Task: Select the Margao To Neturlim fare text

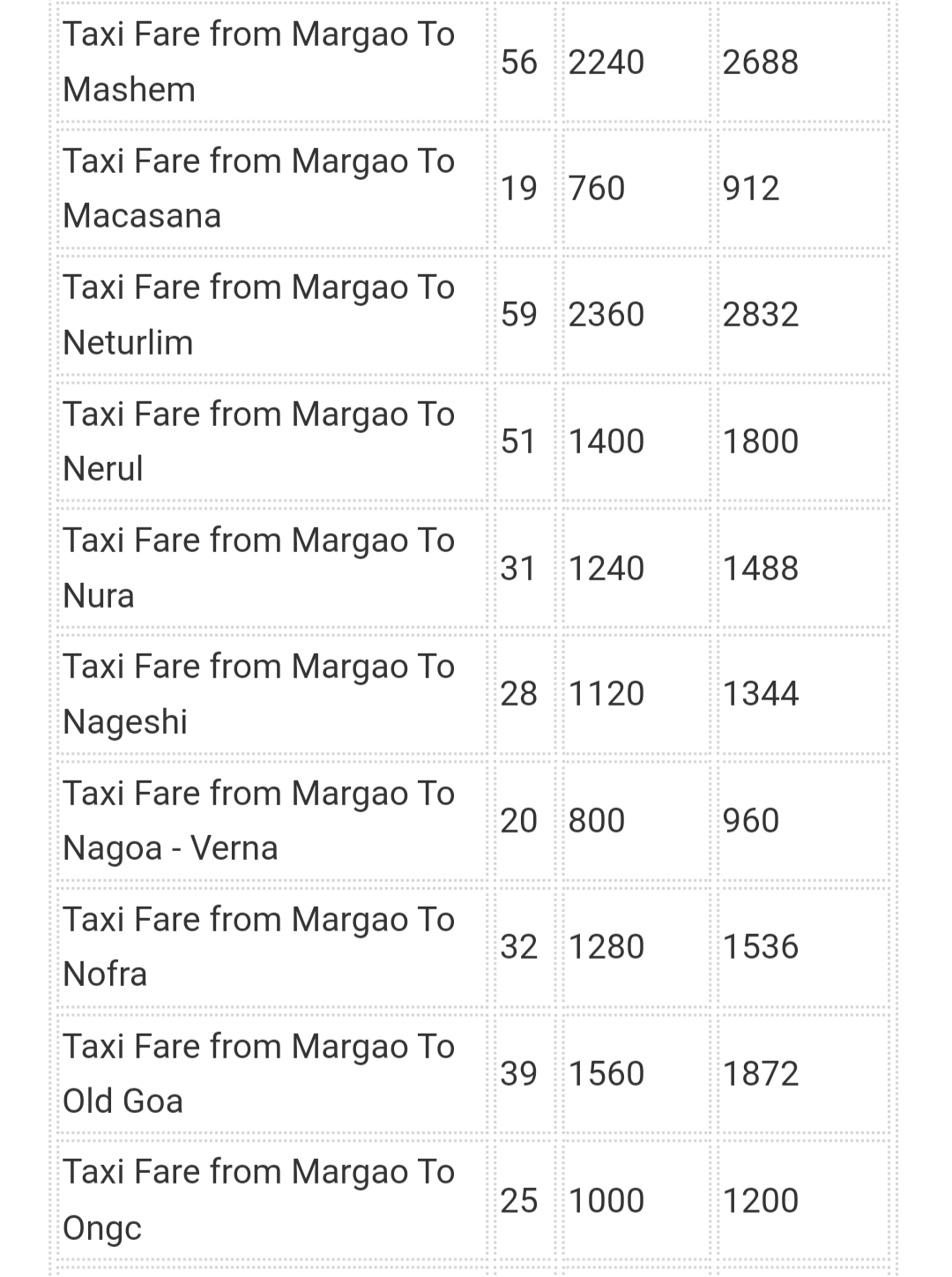Action: tap(258, 314)
